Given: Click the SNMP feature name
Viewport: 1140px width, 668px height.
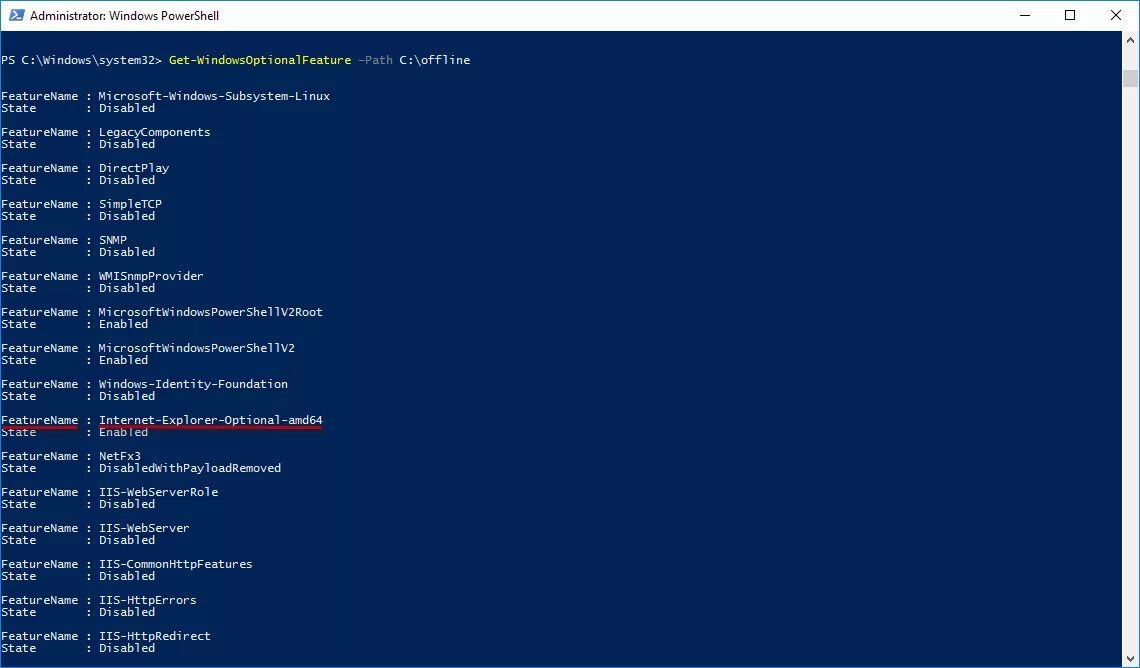Looking at the screenshot, I should coord(113,240).
